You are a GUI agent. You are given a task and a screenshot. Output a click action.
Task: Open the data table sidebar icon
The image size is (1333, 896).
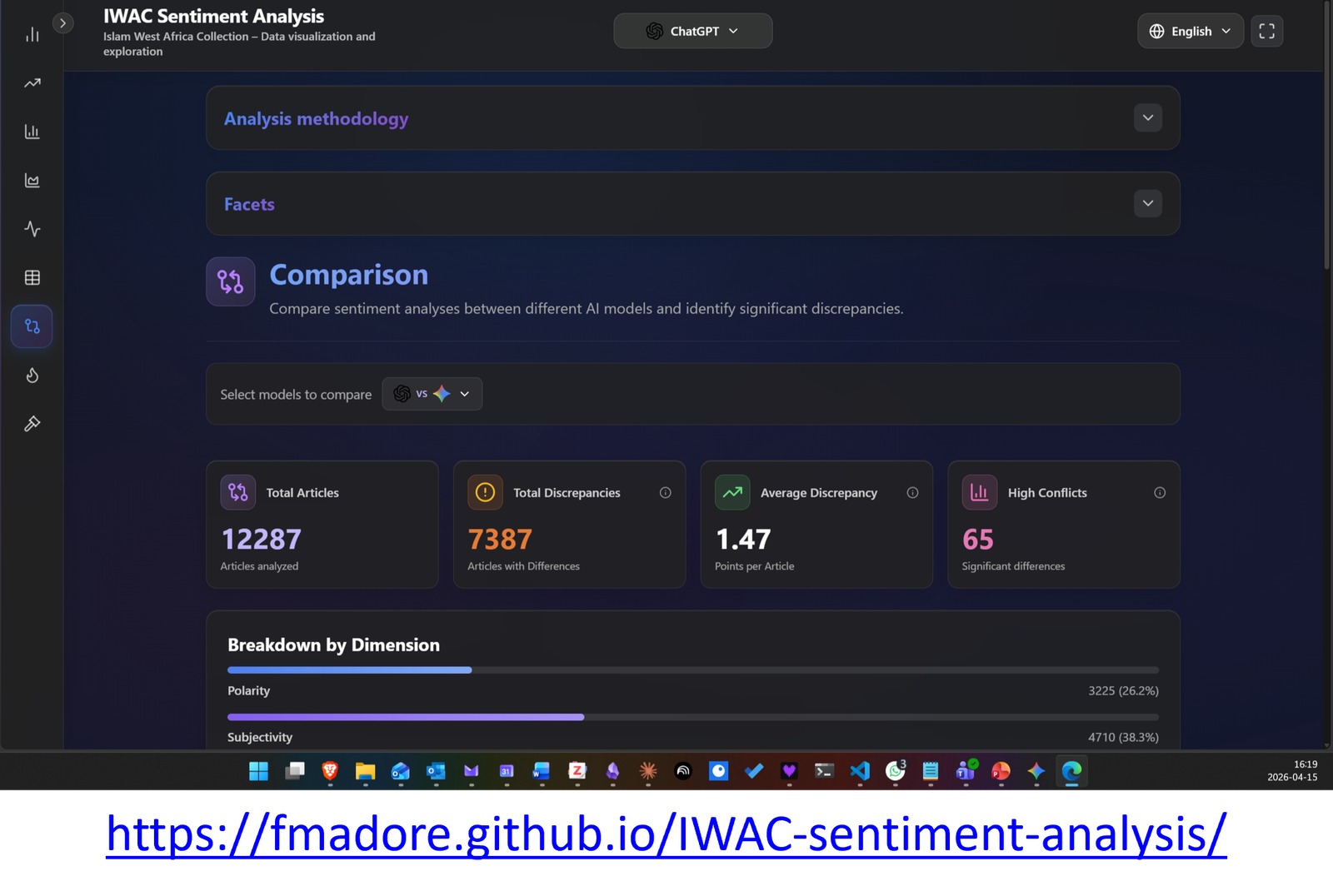(32, 277)
